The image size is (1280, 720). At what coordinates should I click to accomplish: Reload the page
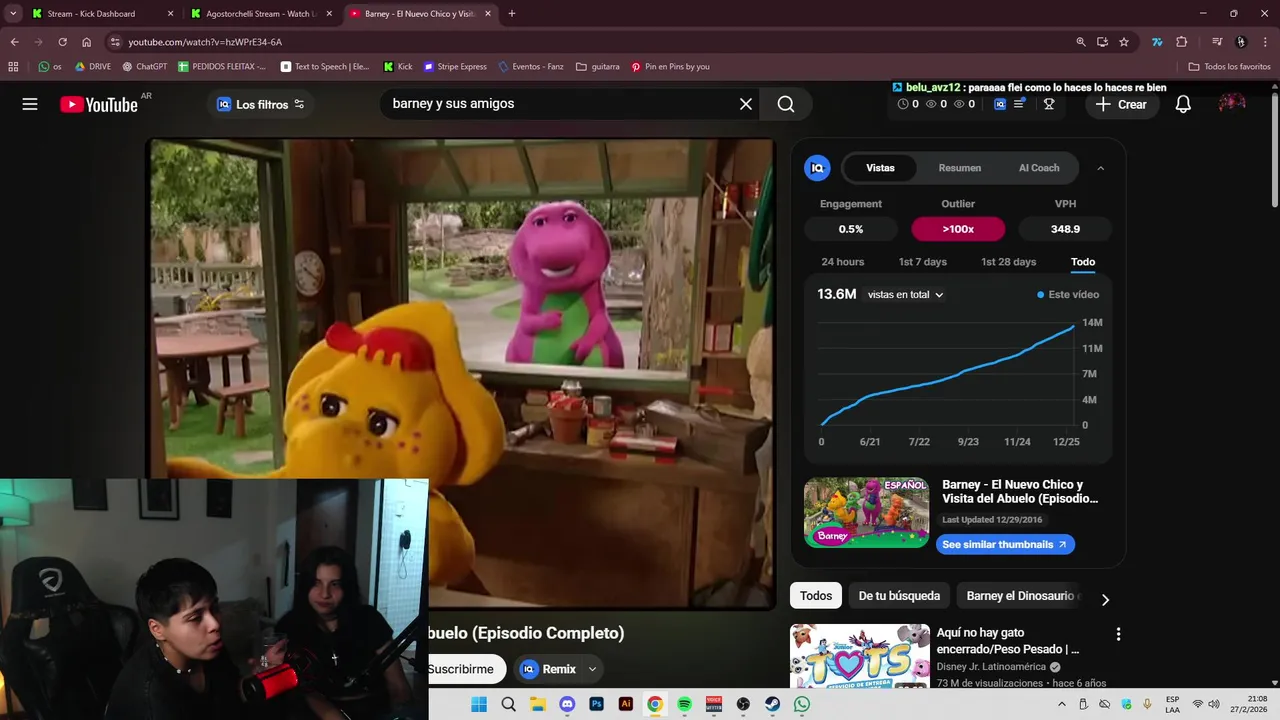click(x=62, y=42)
